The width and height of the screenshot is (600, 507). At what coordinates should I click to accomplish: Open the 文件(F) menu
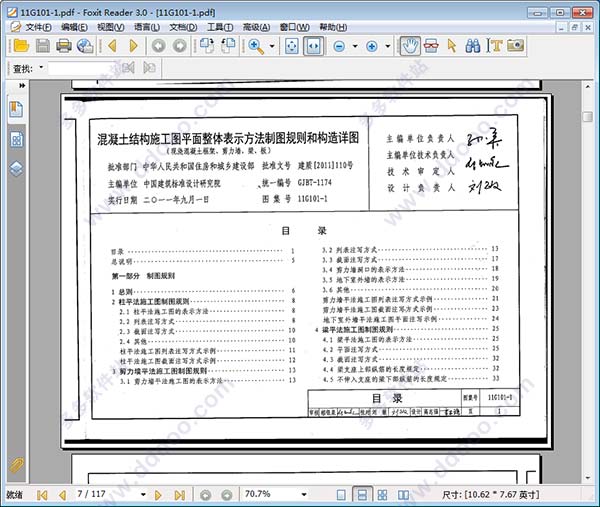(38, 27)
